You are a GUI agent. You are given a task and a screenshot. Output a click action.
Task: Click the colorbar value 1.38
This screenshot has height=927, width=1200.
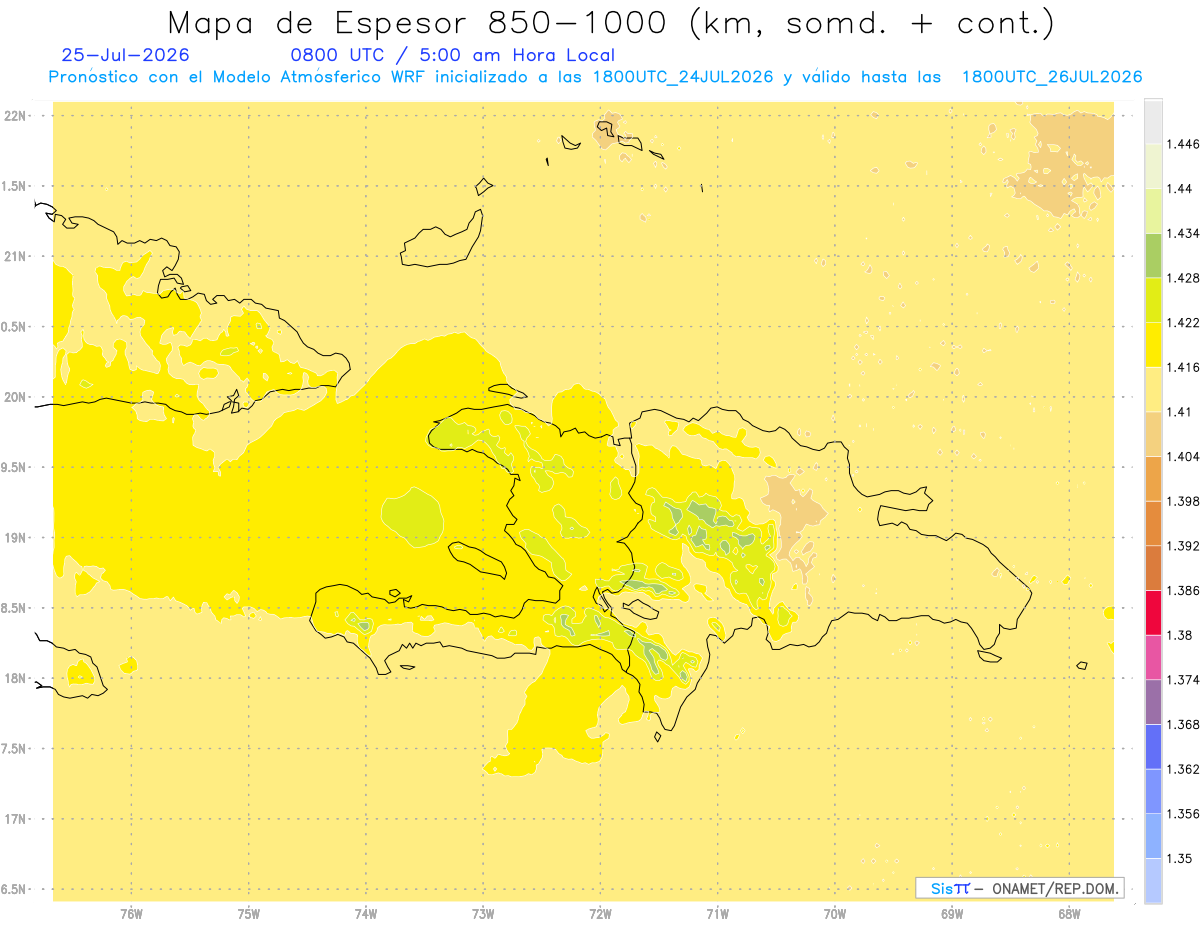tap(1182, 635)
